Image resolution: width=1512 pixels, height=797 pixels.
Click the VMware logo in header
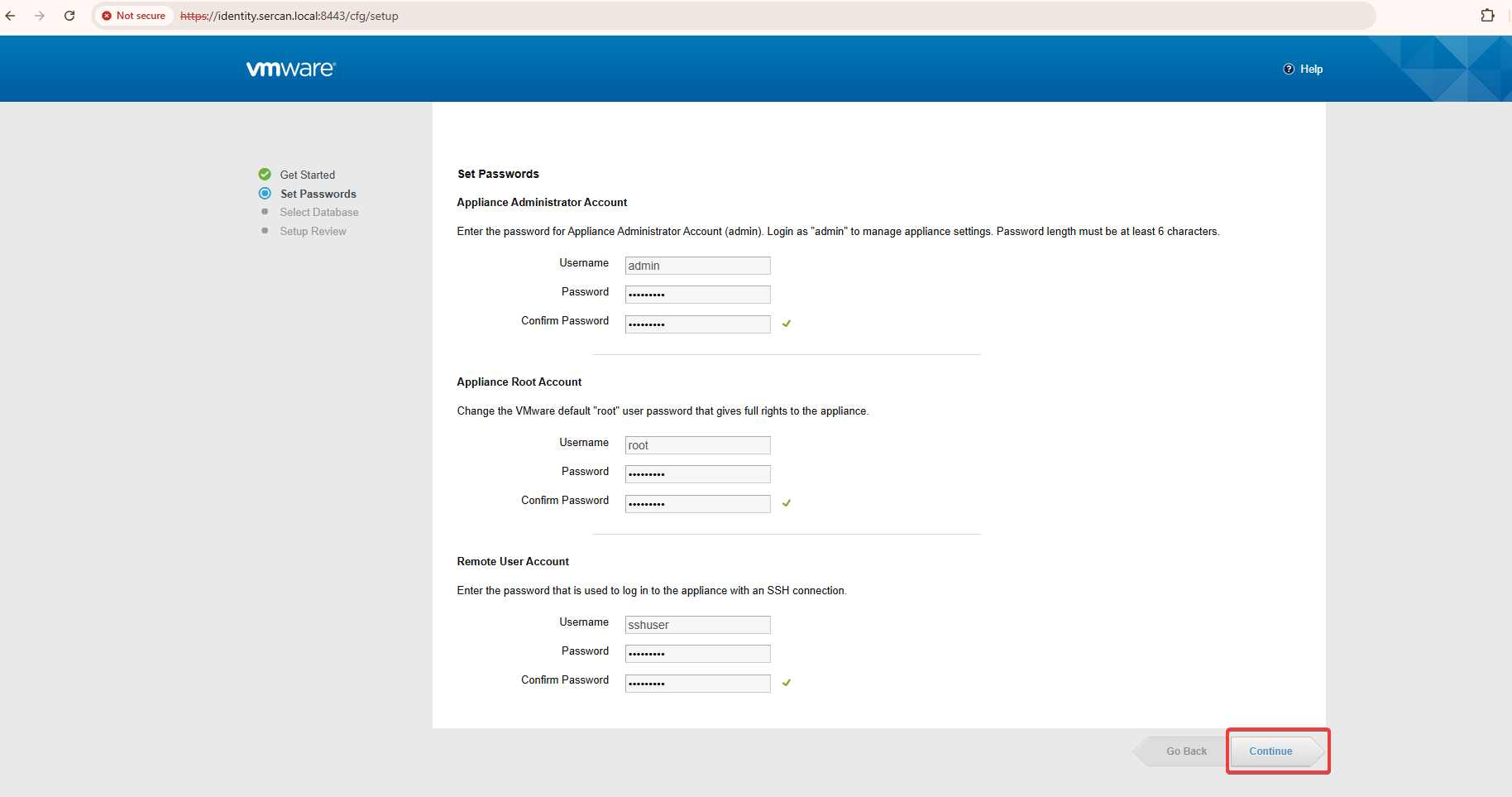290,69
